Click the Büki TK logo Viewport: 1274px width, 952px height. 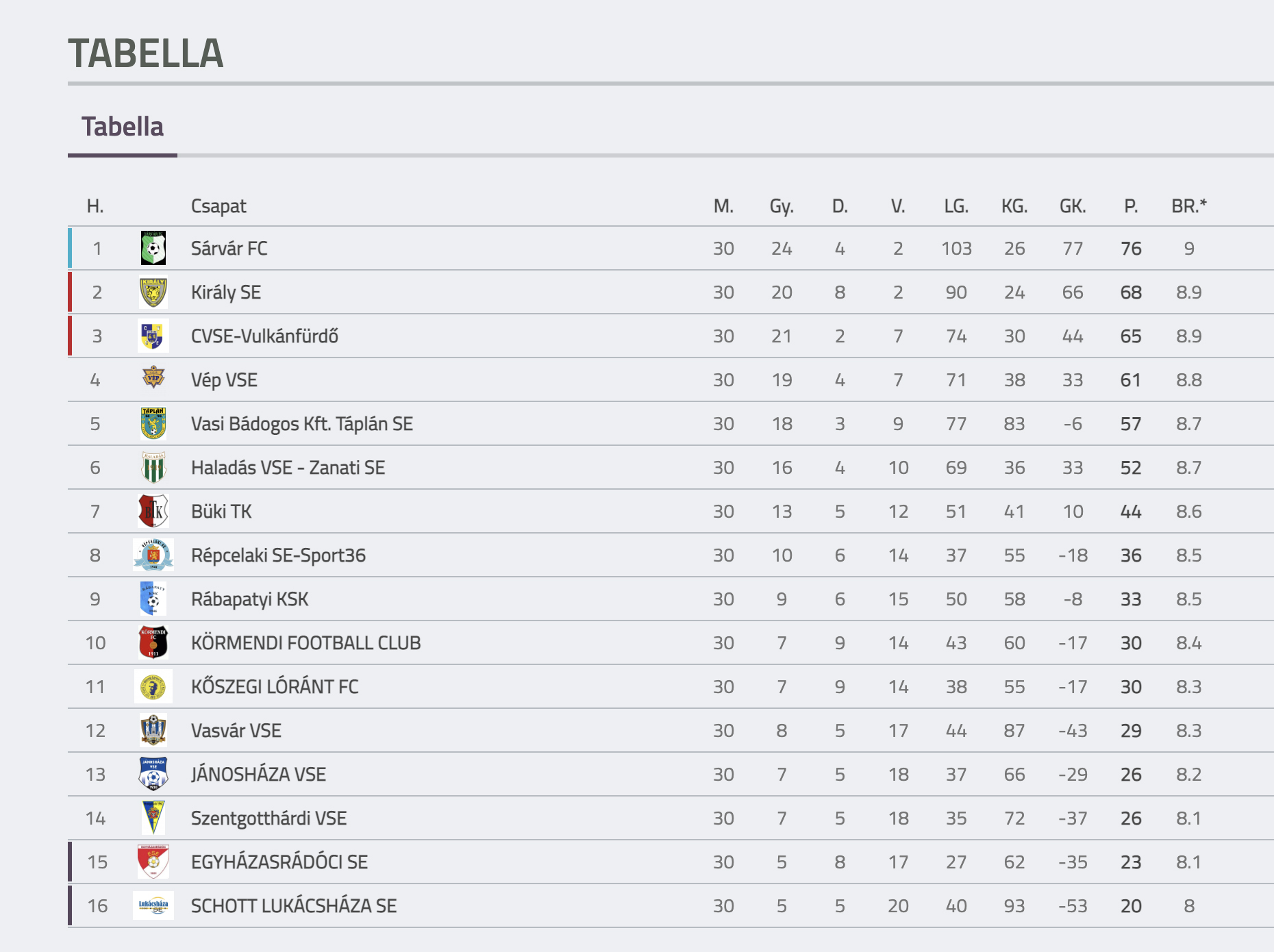pos(153,511)
